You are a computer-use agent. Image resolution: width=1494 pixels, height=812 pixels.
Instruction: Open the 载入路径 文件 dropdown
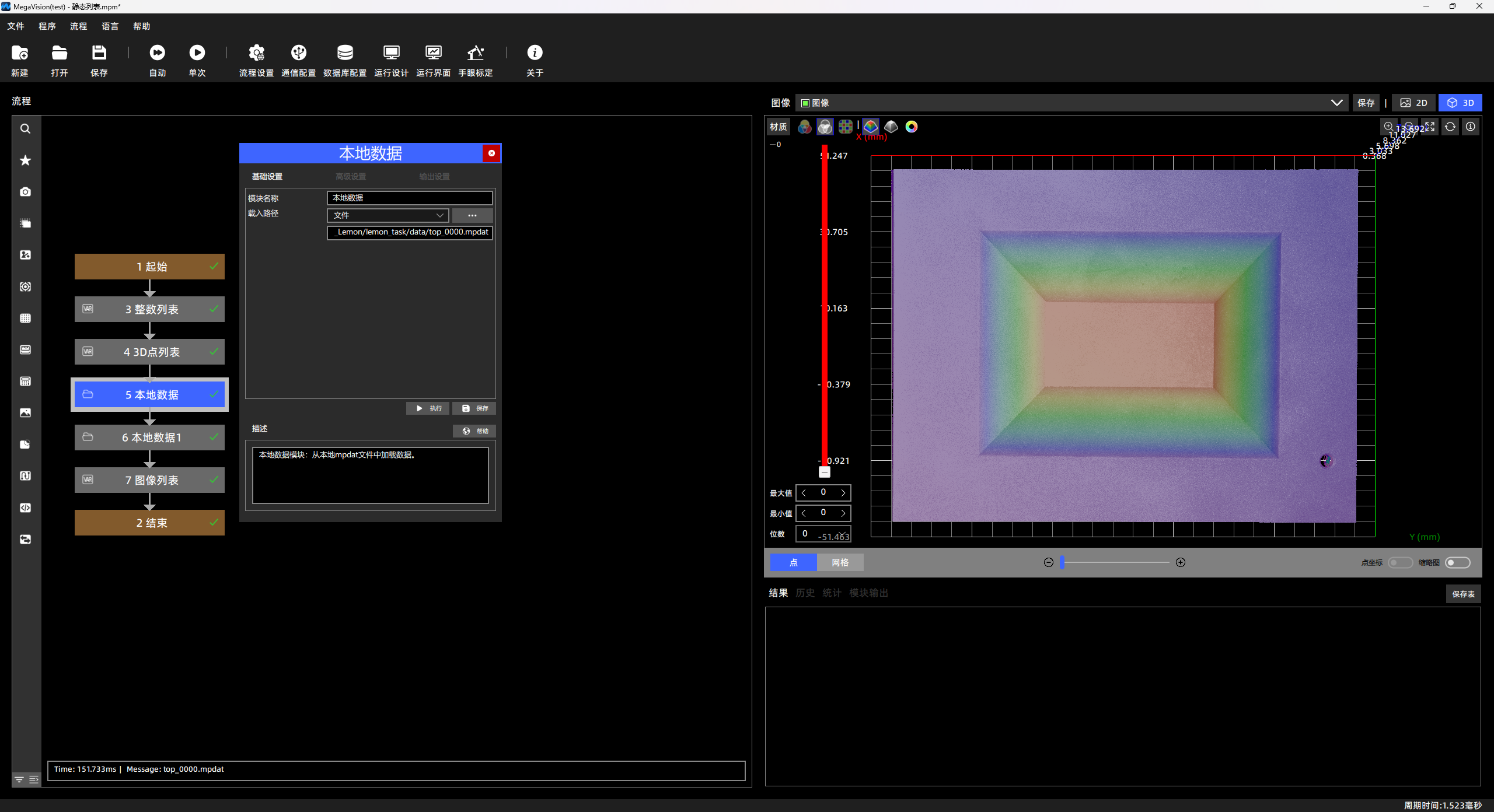pyautogui.click(x=388, y=216)
